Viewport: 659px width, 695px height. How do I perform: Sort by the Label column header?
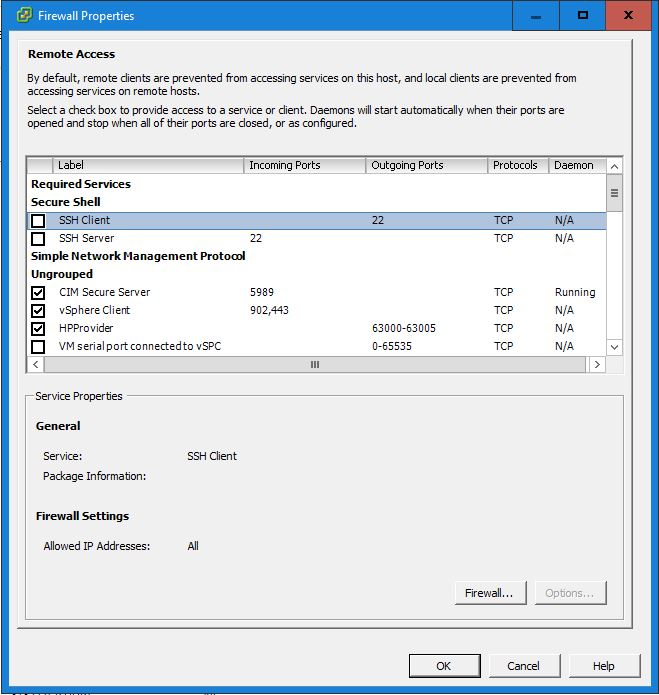coord(148,165)
